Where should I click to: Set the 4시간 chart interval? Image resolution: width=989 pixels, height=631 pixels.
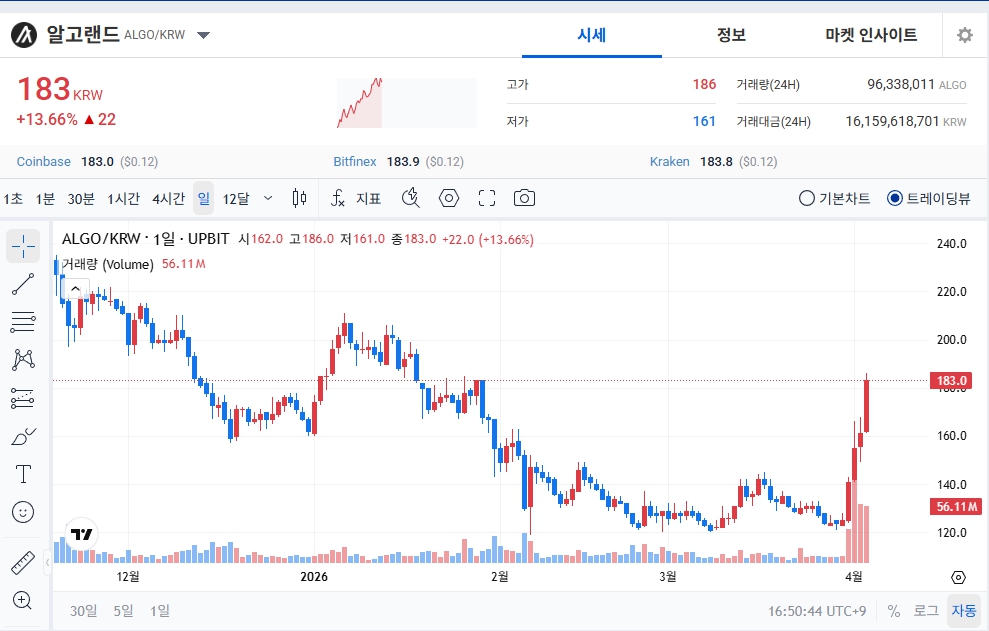point(168,198)
